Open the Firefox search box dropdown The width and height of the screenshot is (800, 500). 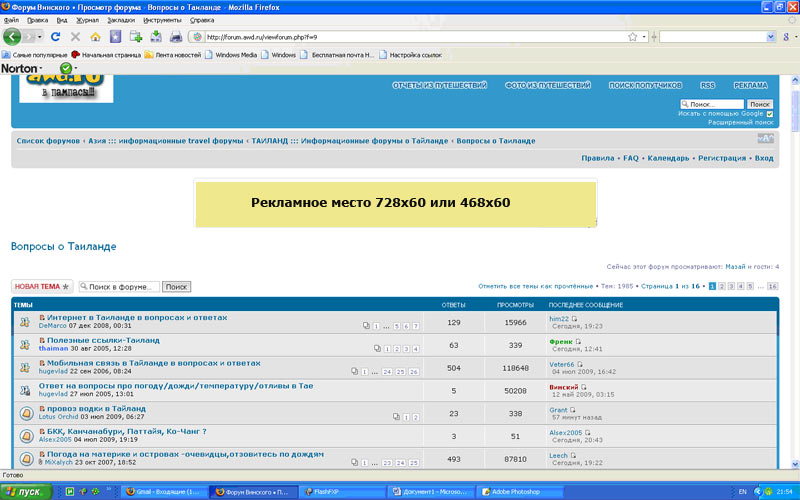[x=771, y=37]
